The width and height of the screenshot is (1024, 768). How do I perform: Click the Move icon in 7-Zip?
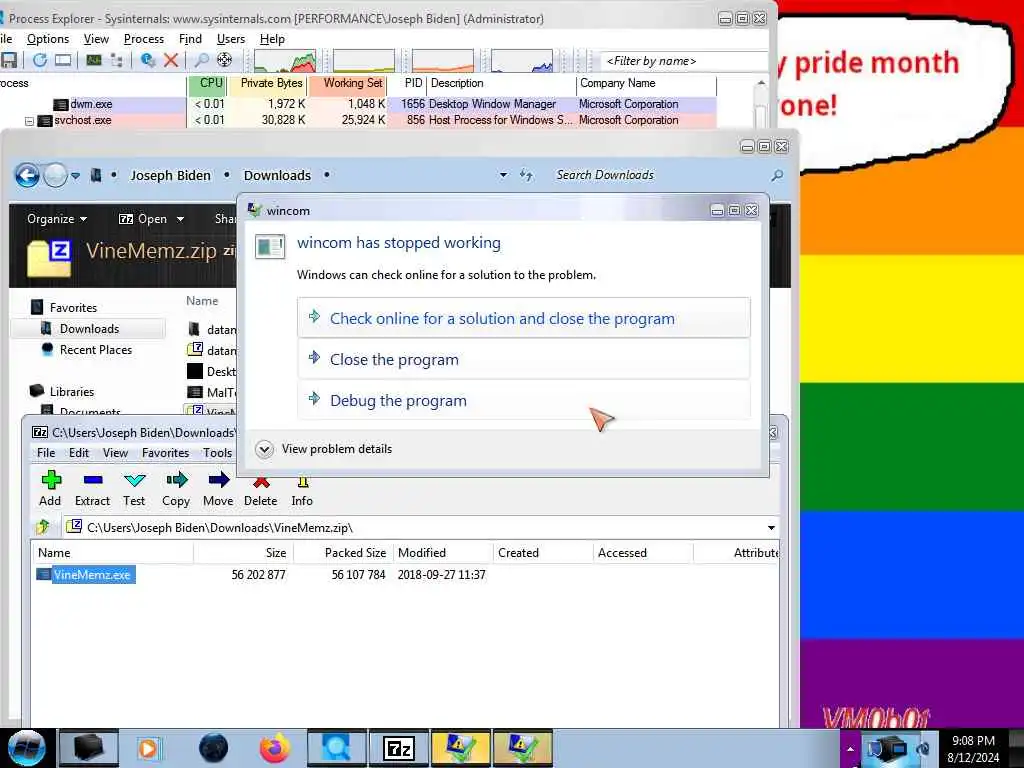218,481
